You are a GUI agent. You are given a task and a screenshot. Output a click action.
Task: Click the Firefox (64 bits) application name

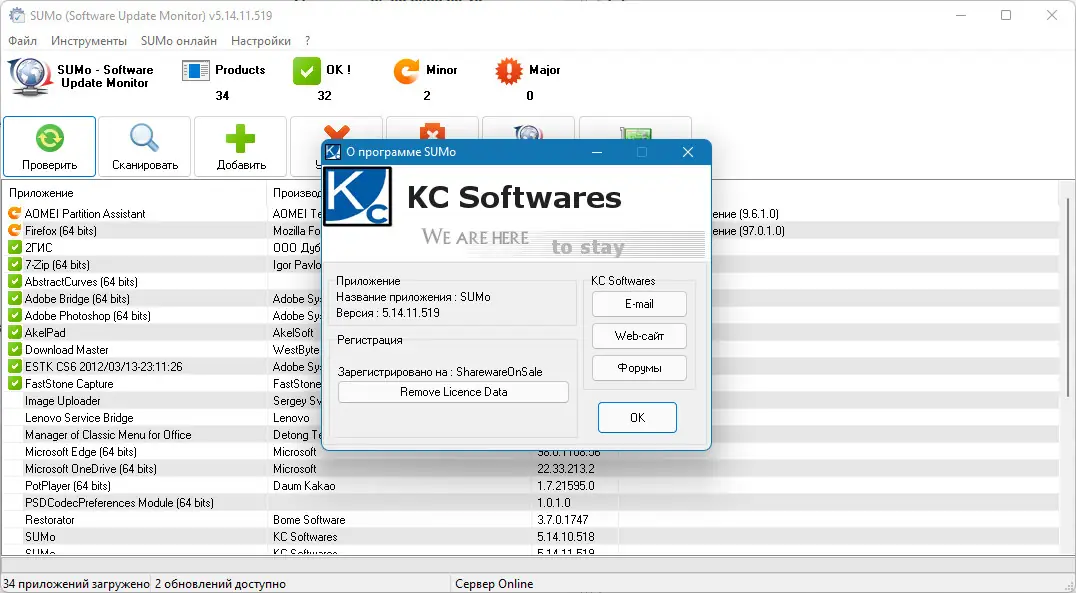(60, 231)
